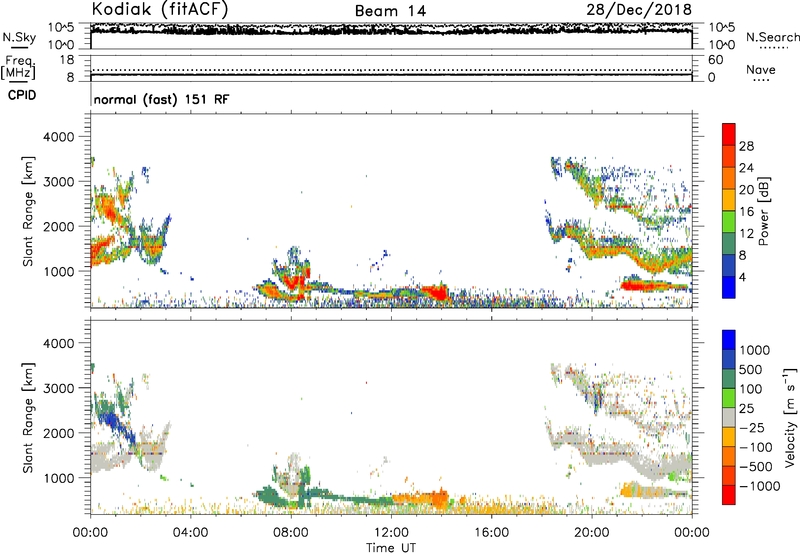
Task: Pick the blue bottom segment of power colorbar
Action: coord(729,287)
